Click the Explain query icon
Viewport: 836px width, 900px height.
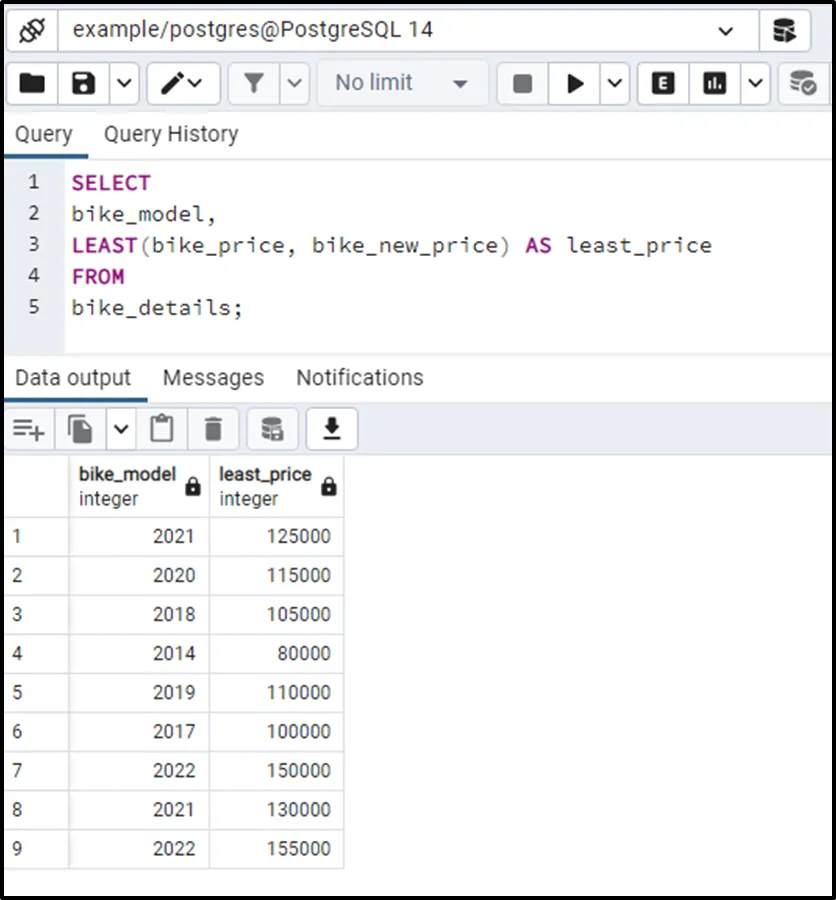click(x=662, y=83)
